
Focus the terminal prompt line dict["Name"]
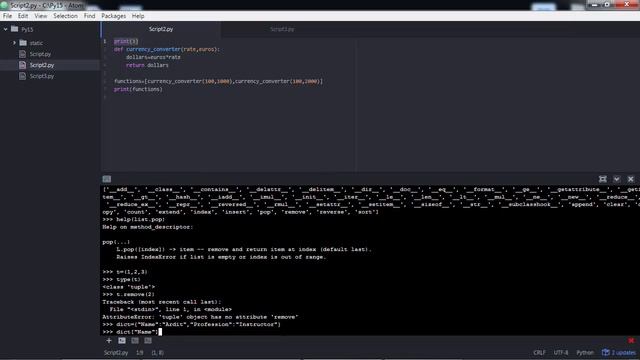click(131, 332)
